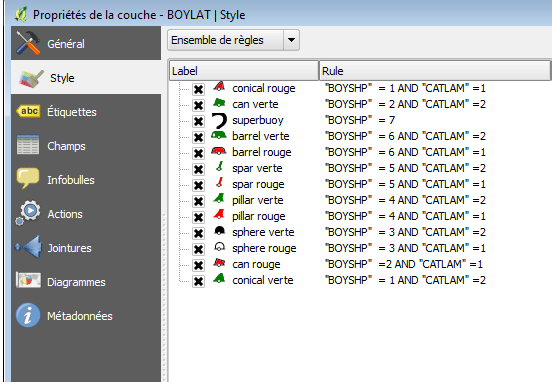The height and width of the screenshot is (382, 552).
Task: Click rule "BOYSHP" =2 AND "CATLAM" =1
Action: tap(404, 264)
